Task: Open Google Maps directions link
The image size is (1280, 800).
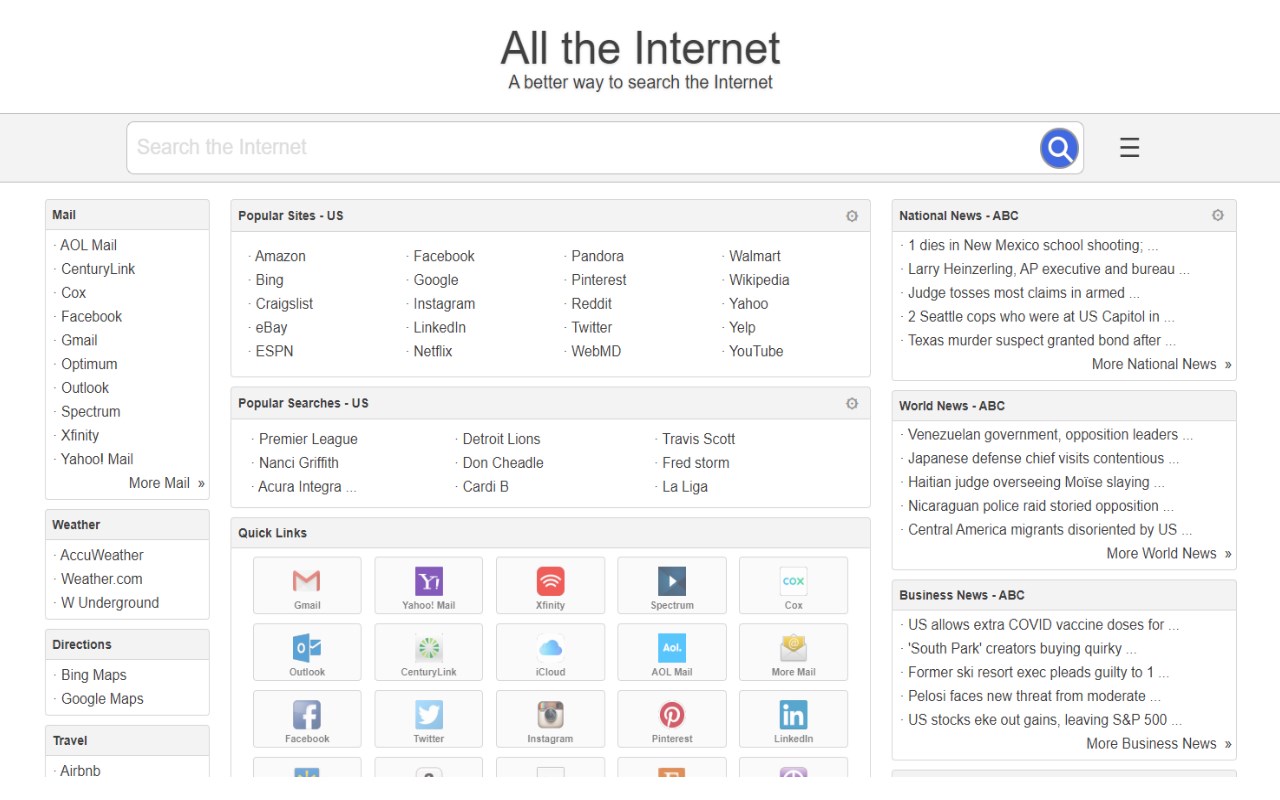Action: pos(102,699)
